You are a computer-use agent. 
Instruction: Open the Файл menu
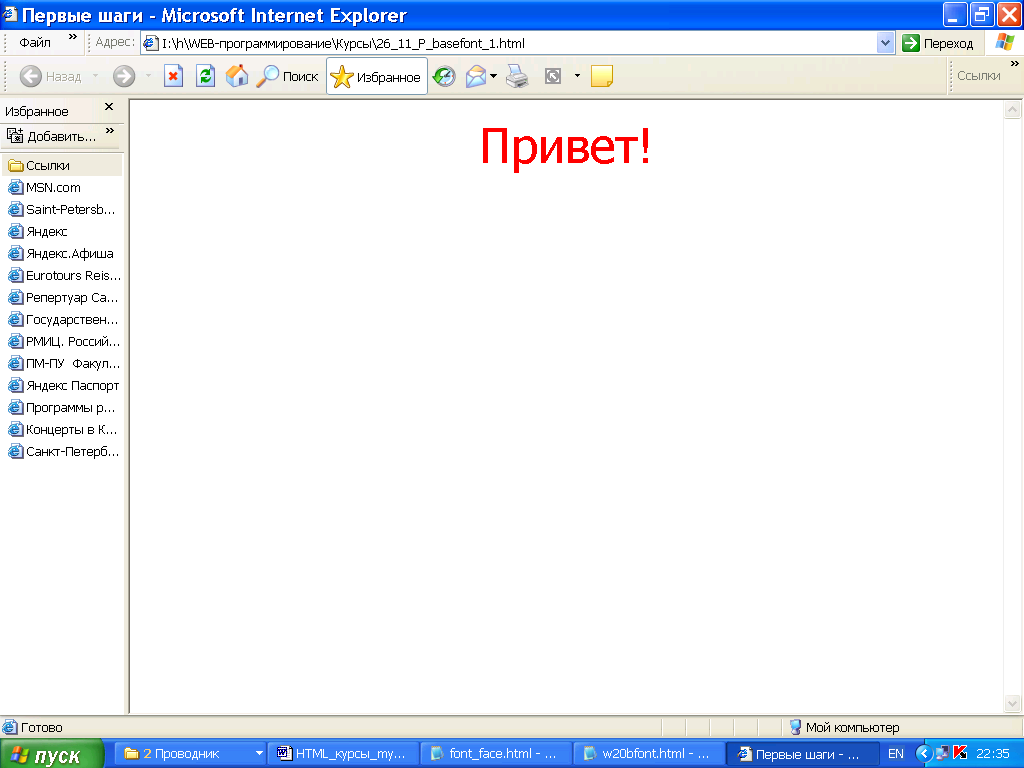(x=35, y=43)
